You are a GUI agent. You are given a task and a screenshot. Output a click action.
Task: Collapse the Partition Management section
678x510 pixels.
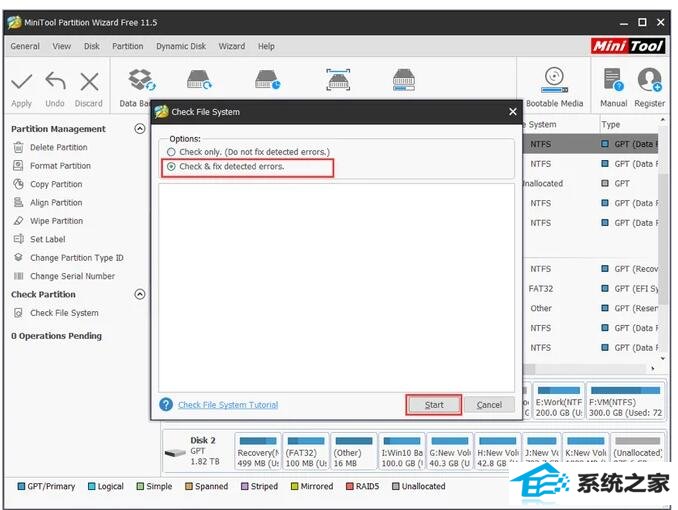(x=140, y=128)
